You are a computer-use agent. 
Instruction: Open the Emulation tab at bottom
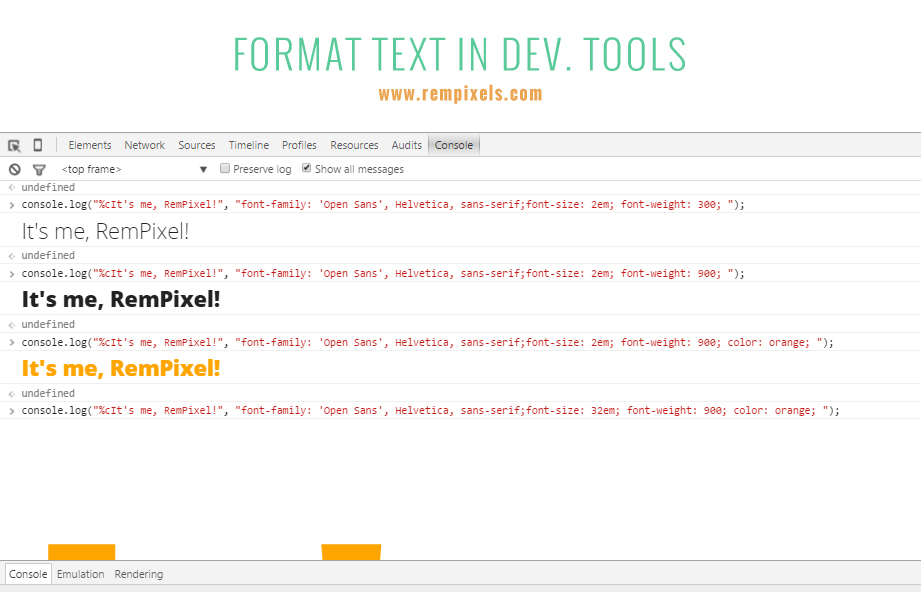pyautogui.click(x=80, y=573)
